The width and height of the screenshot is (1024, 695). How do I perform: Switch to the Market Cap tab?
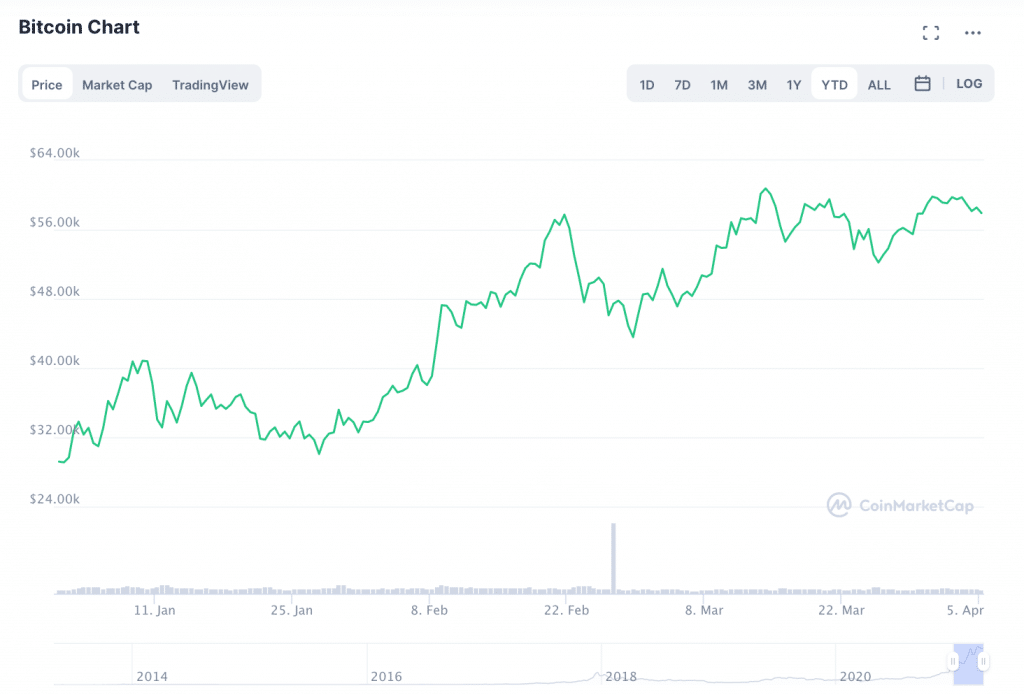click(x=117, y=85)
